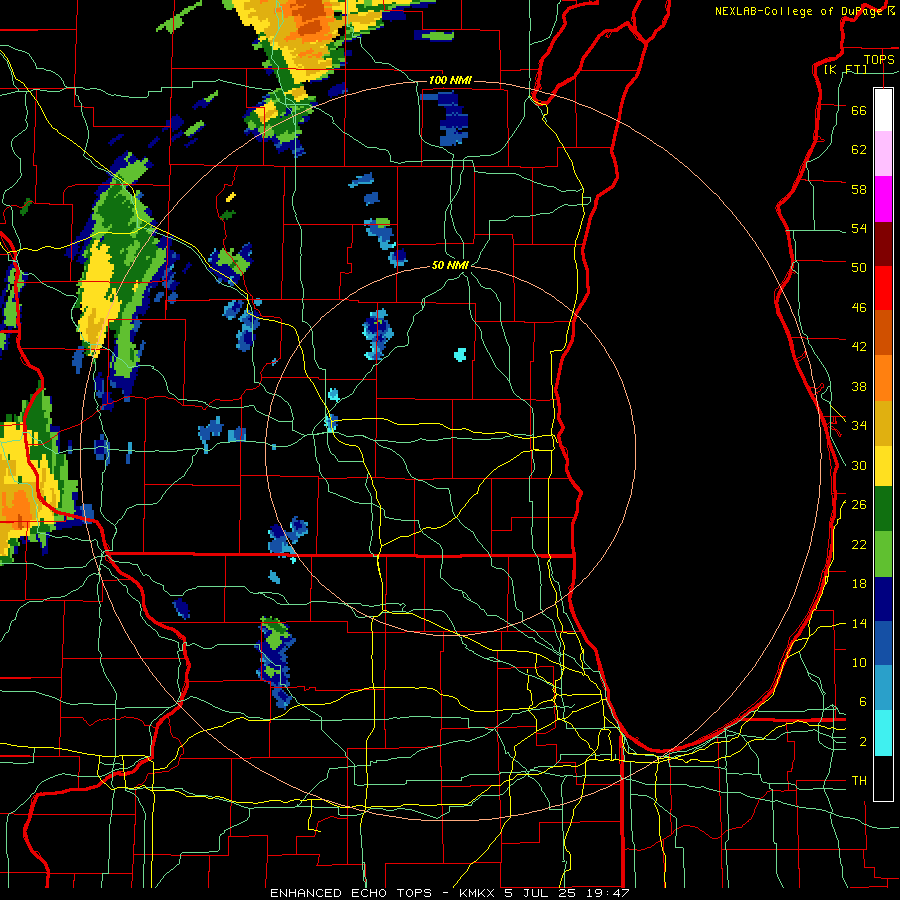Viewport: 900px width, 900px height.
Task: Click the 34 legend value
Action: [859, 426]
